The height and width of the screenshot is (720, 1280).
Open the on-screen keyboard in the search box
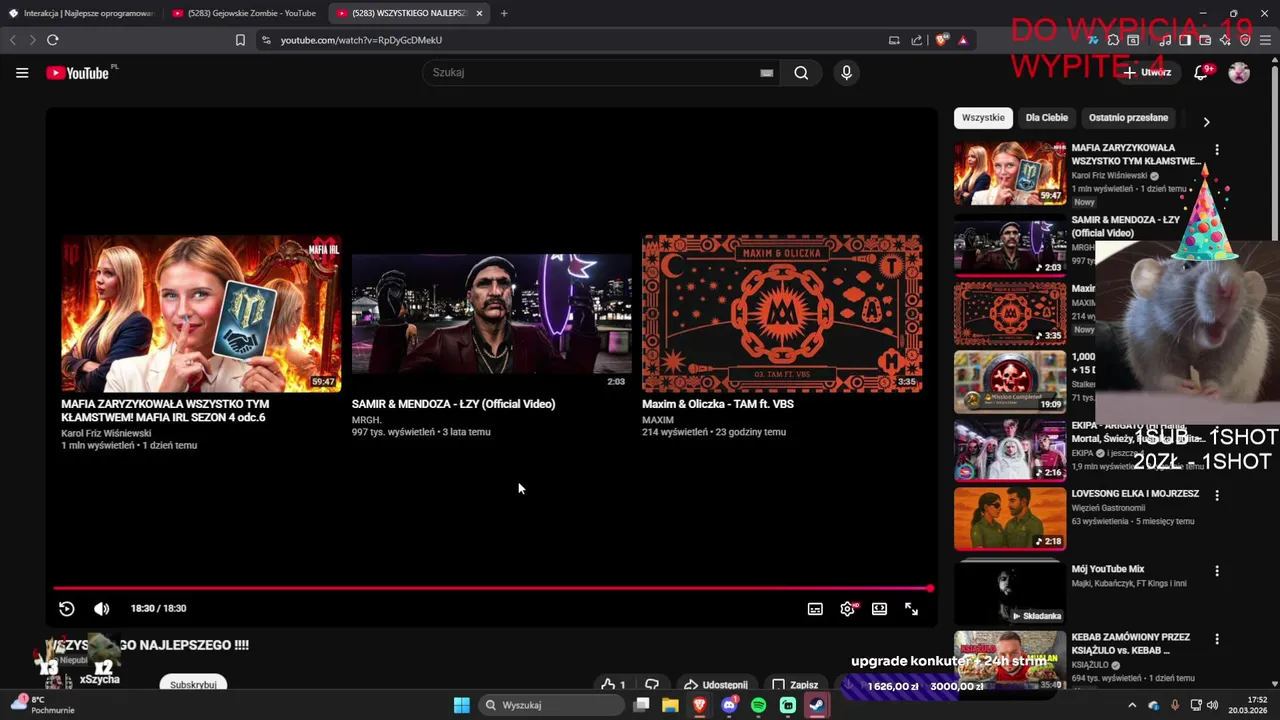pyautogui.click(x=767, y=72)
